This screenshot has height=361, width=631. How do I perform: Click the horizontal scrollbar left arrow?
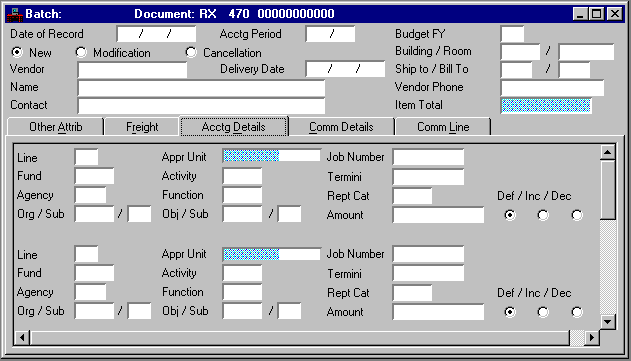pos(22,337)
